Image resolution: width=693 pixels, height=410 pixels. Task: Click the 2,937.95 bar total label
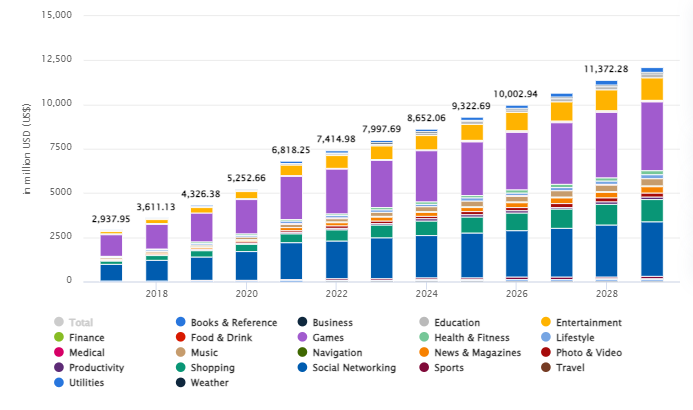111,219
